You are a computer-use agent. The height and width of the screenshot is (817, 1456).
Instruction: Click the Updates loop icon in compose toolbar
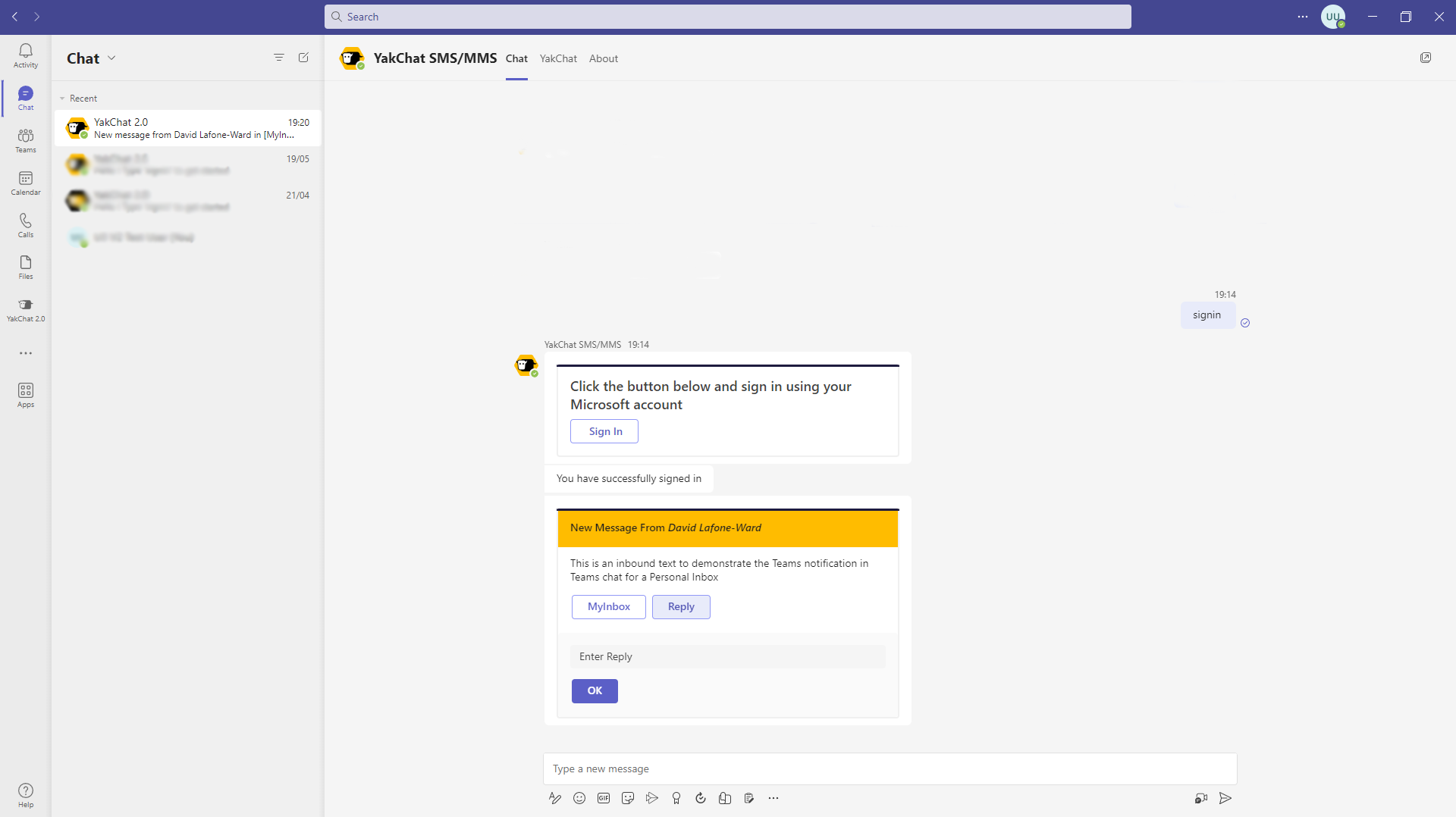(x=701, y=798)
